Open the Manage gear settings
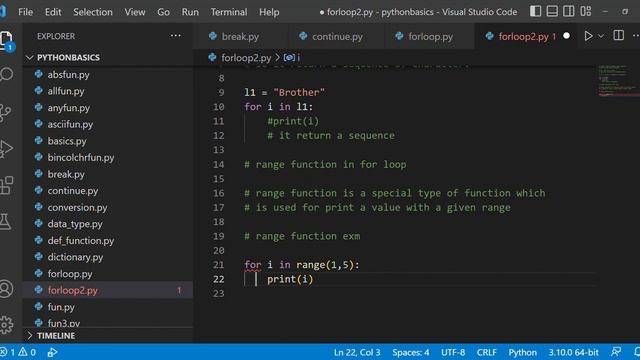Image resolution: width=640 pixels, height=360 pixels. [x=6, y=325]
